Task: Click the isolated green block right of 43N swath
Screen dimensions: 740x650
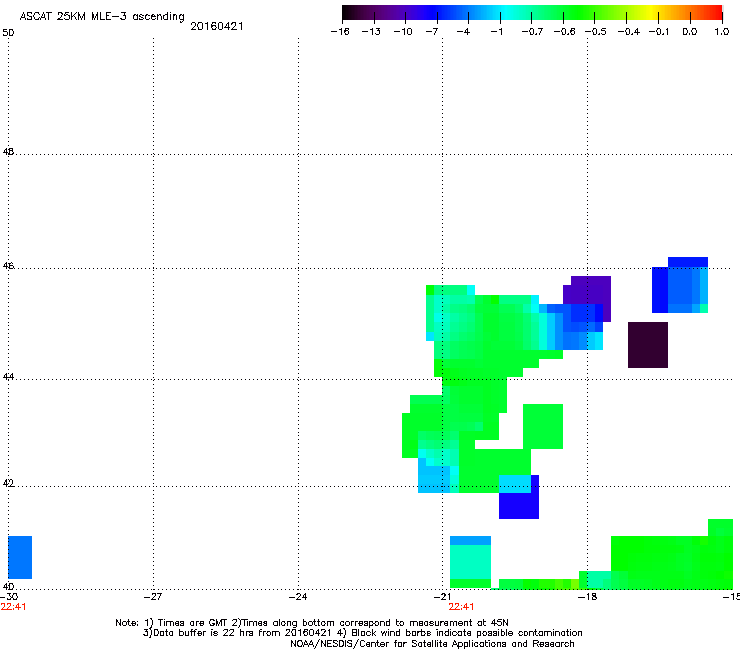Action: click(543, 427)
